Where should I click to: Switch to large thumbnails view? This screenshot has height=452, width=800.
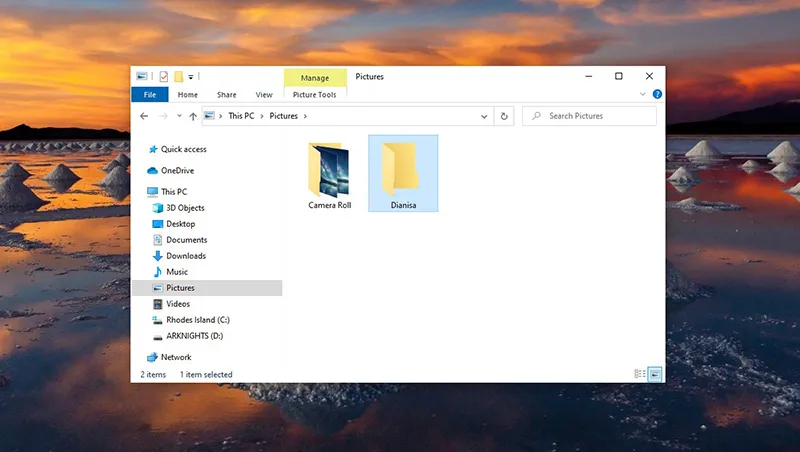pos(655,374)
